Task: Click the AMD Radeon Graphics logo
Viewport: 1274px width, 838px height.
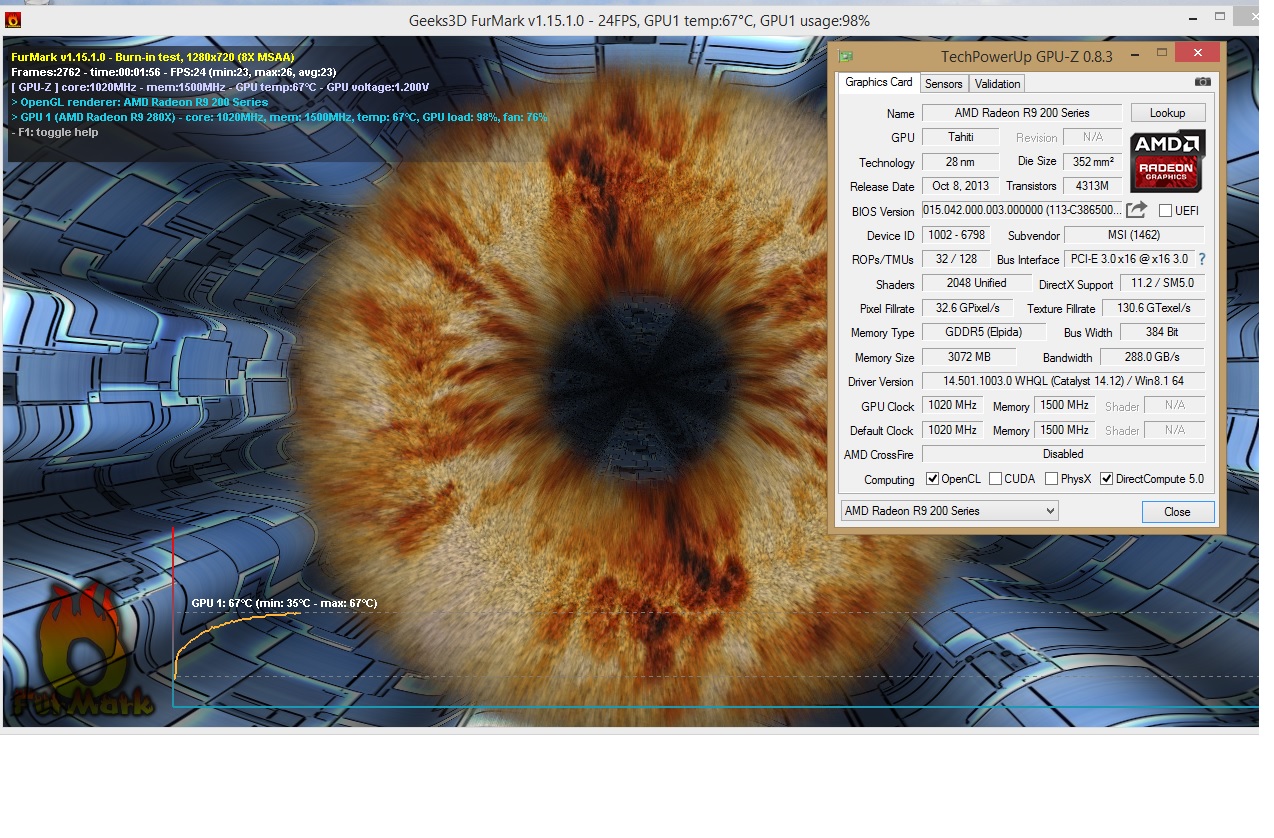Action: click(x=1167, y=160)
